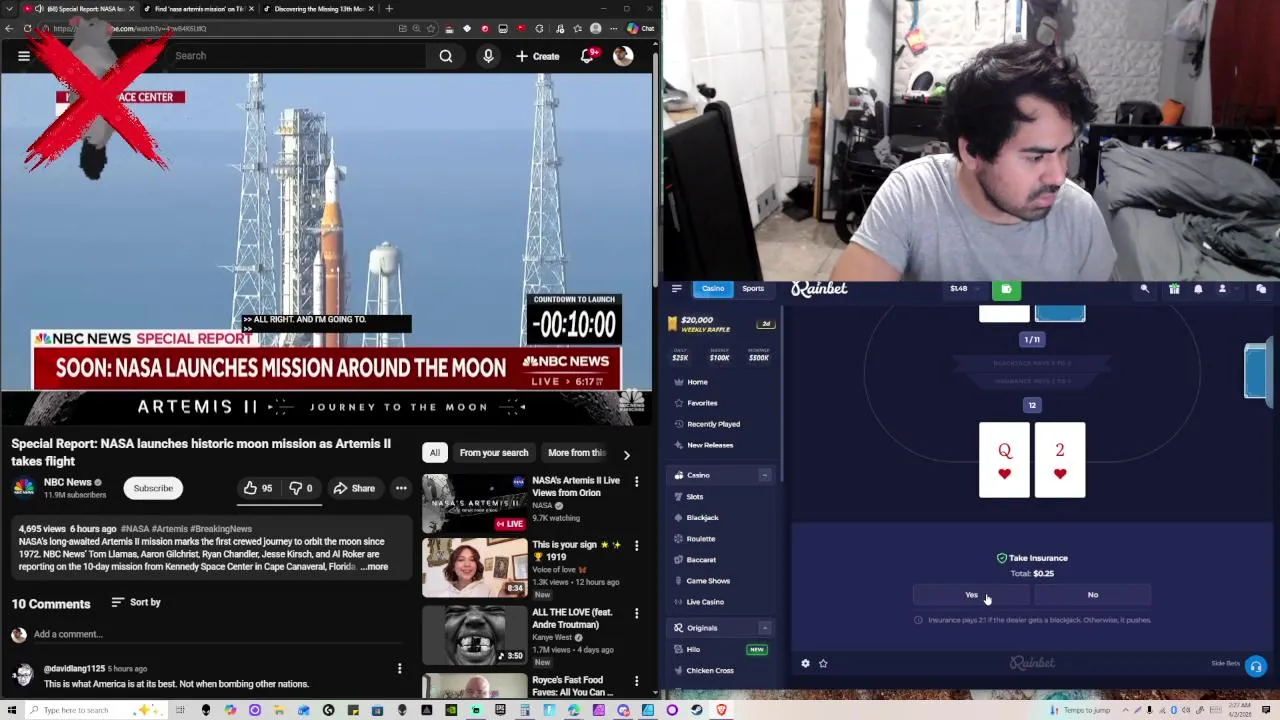Open YouTube notifications bell
The width and height of the screenshot is (1280, 720).
(588, 56)
